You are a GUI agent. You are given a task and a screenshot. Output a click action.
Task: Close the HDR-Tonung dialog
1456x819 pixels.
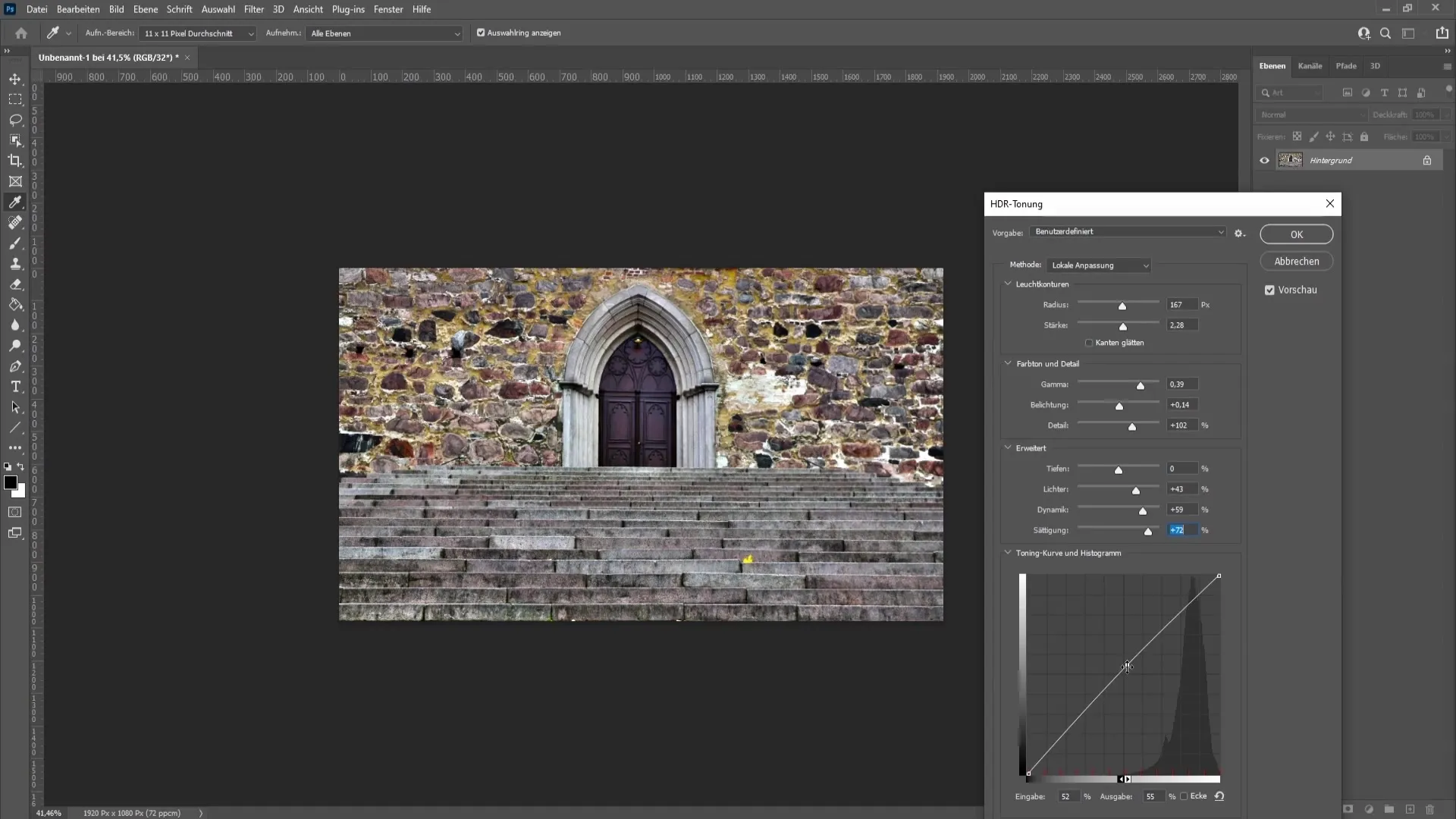(x=1329, y=203)
